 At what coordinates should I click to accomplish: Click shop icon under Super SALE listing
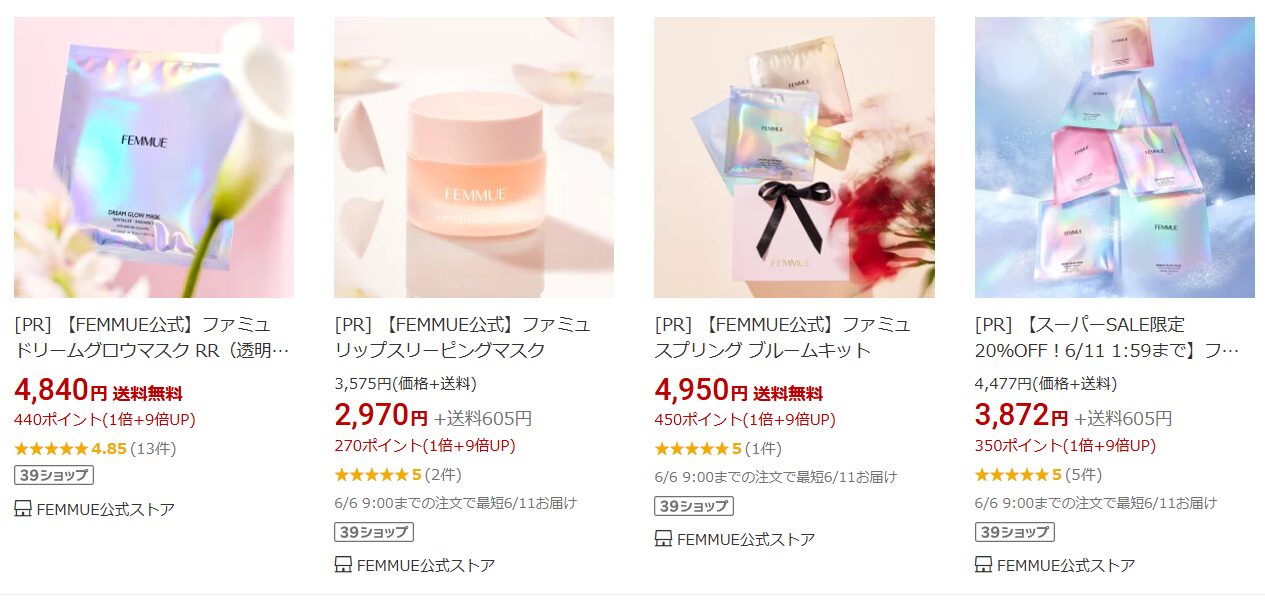tap(984, 565)
